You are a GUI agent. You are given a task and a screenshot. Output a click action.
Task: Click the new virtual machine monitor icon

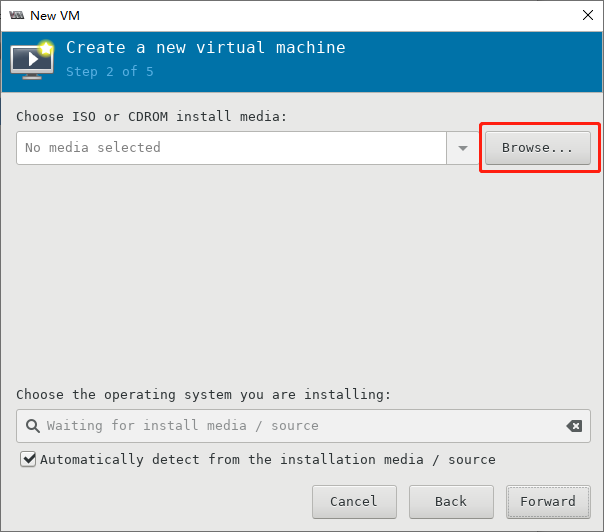[x=32, y=60]
